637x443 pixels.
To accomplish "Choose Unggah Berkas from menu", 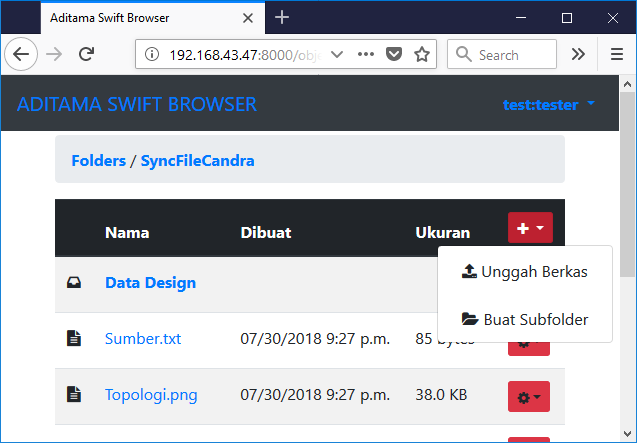I will [x=525, y=271].
